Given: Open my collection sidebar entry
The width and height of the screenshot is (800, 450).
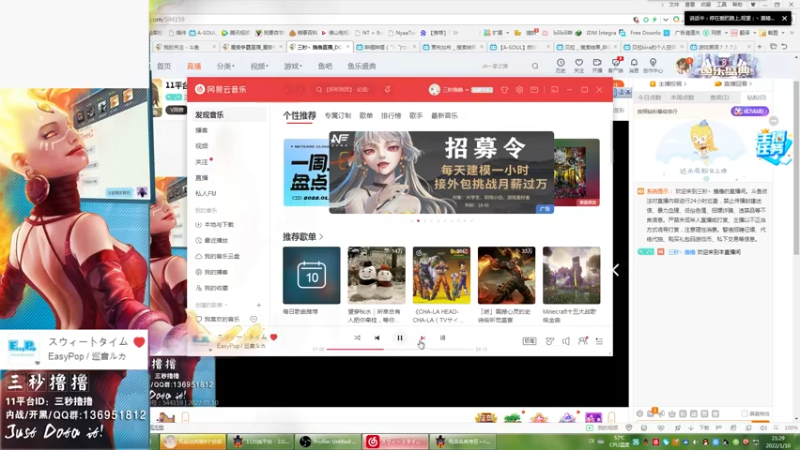Looking at the screenshot, I should pos(212,288).
